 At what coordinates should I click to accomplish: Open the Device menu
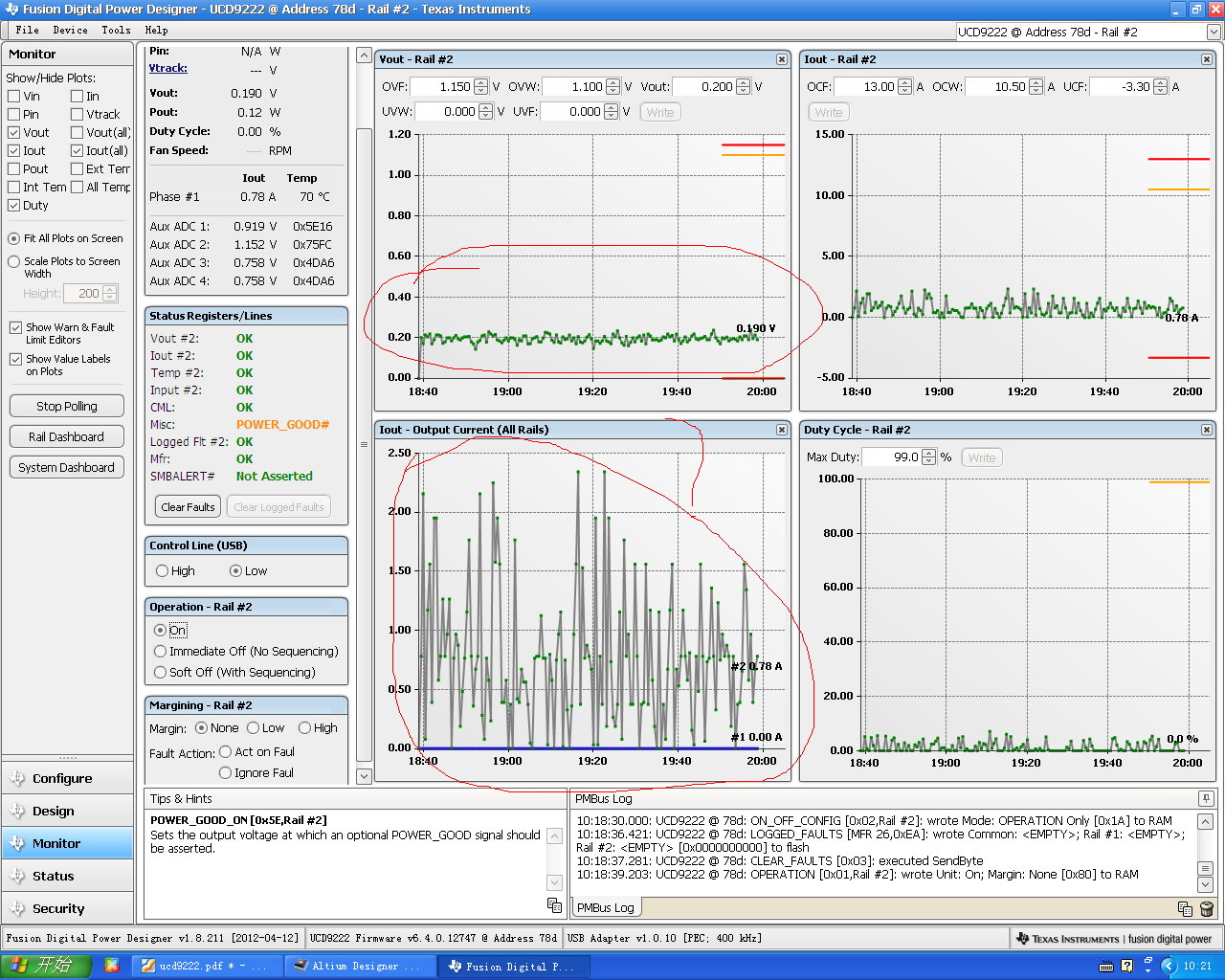[x=70, y=30]
